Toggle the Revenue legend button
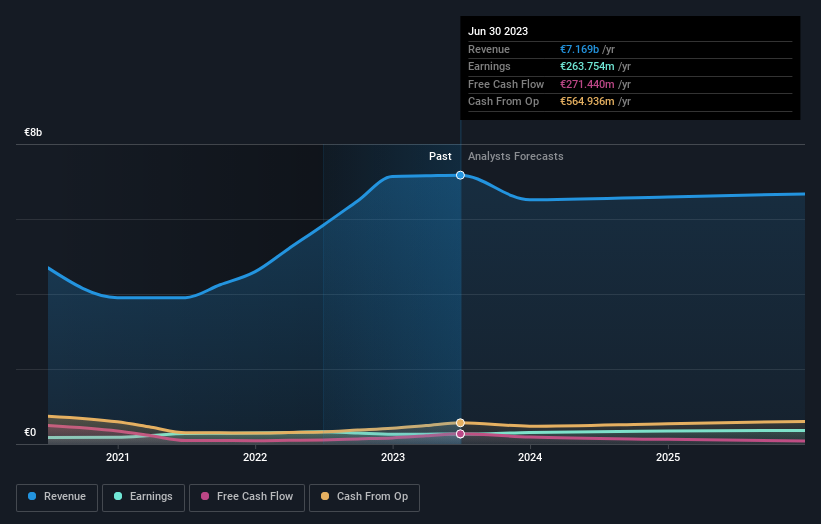 click(57, 497)
